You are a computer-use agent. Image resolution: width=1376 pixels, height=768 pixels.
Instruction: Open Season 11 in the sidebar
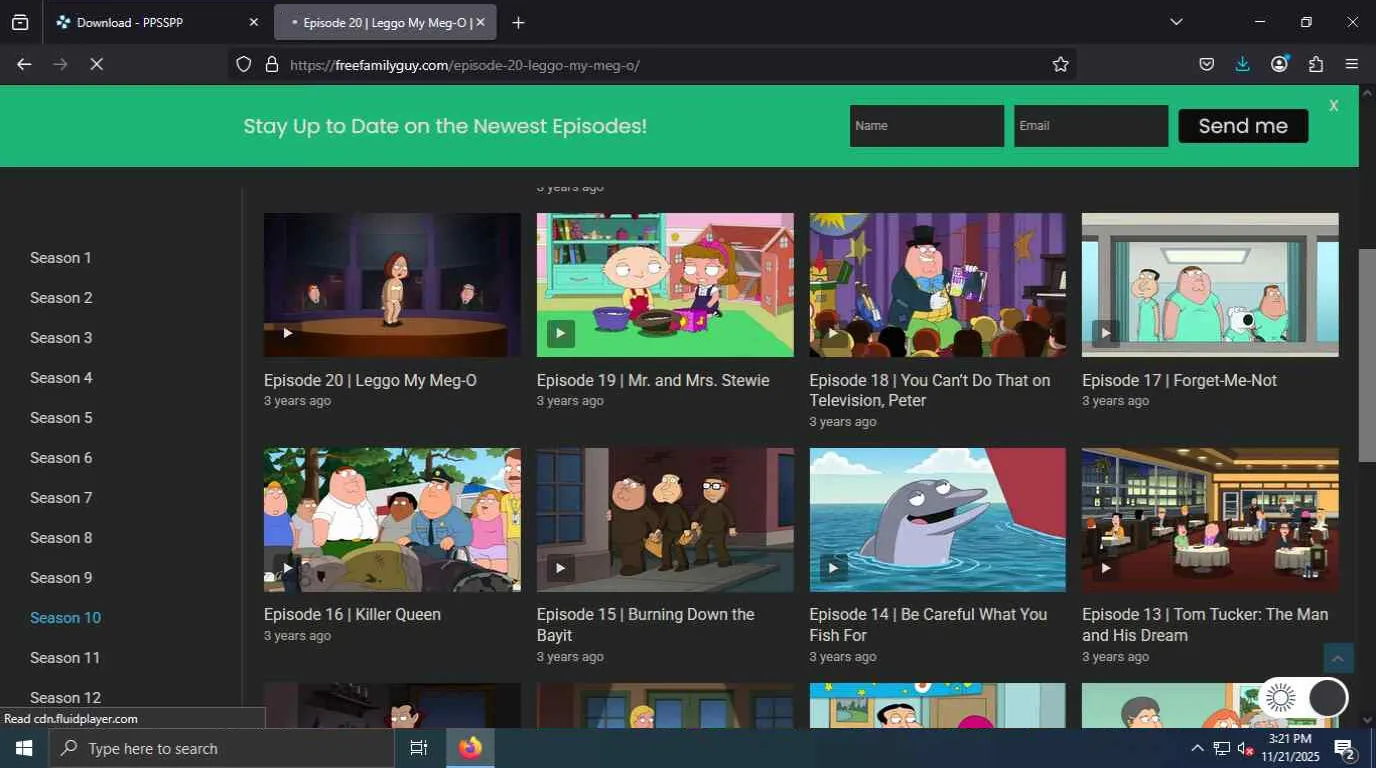pyautogui.click(x=65, y=658)
